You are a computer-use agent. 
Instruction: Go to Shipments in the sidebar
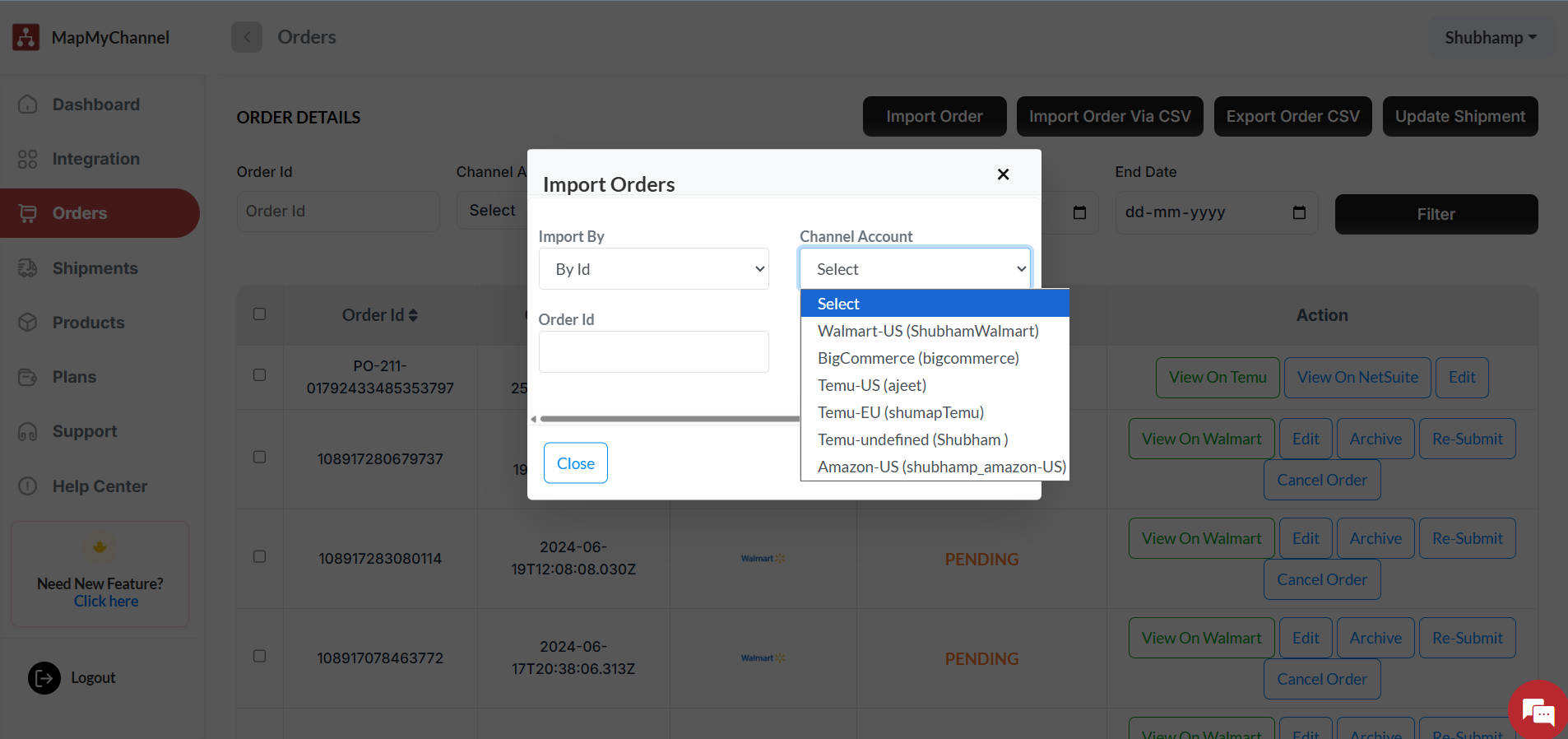pos(95,268)
